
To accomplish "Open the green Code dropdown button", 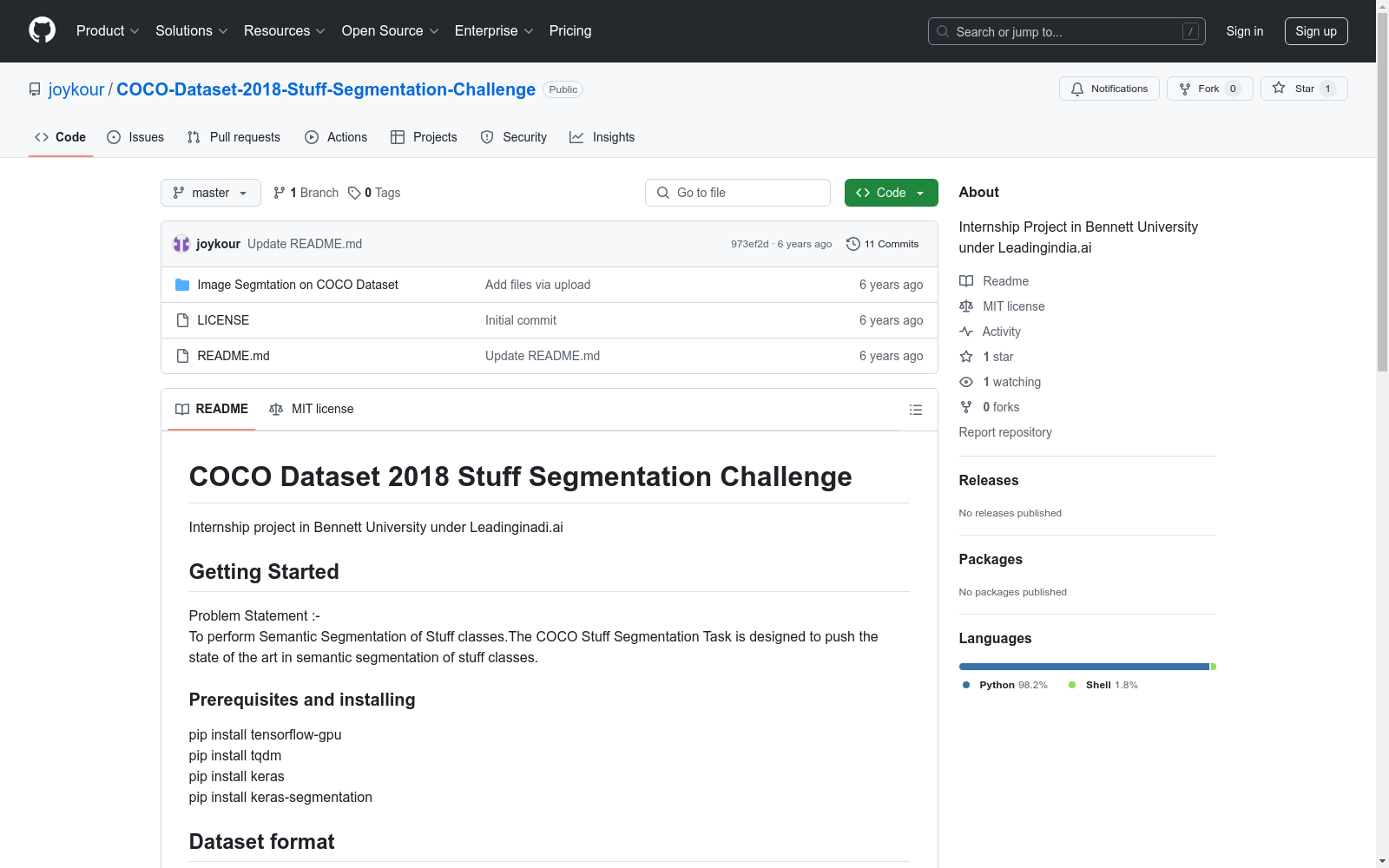I will pyautogui.click(x=891, y=193).
